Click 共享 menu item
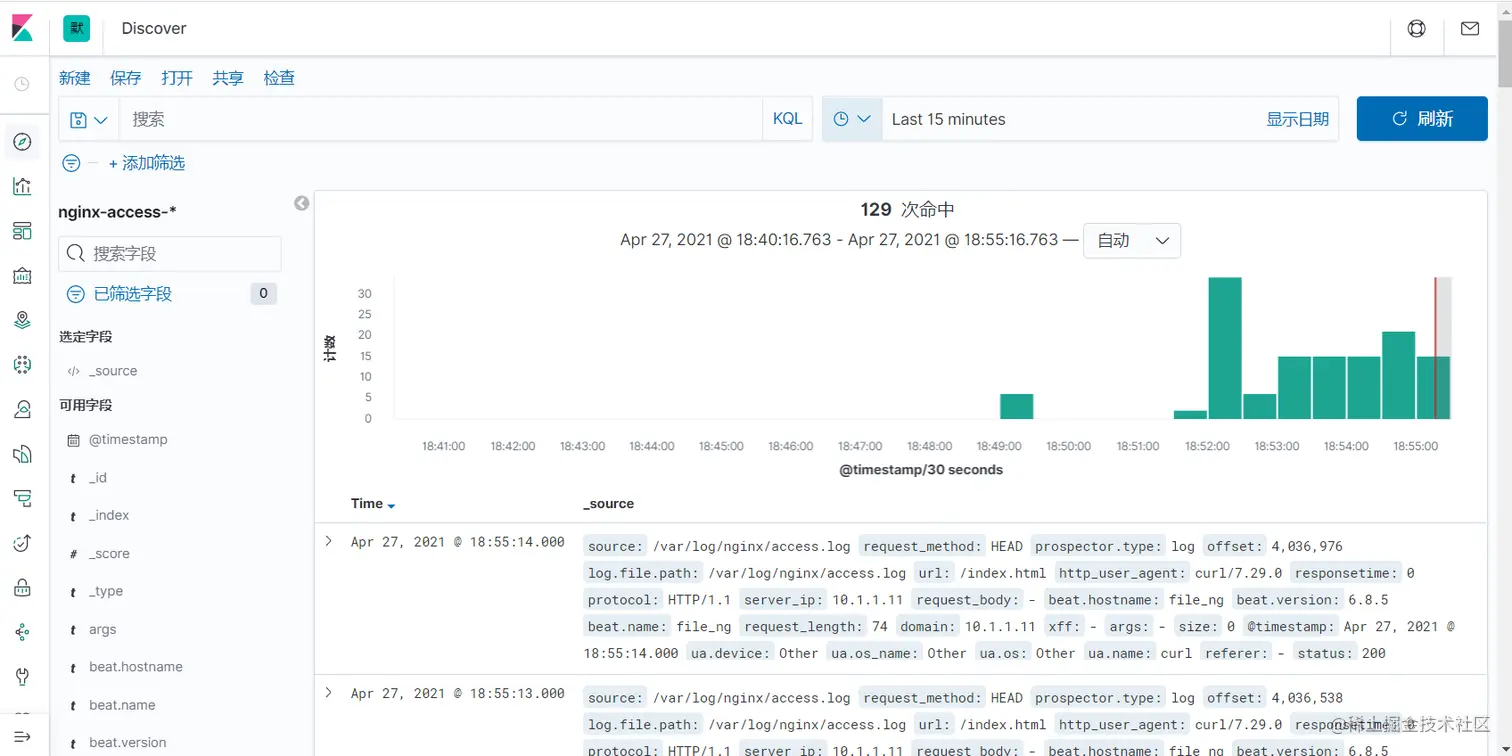 pos(228,78)
